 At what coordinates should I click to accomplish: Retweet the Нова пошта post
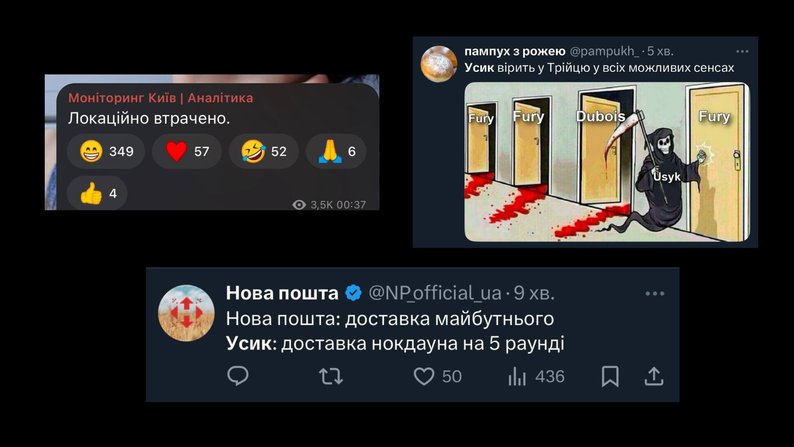click(x=331, y=377)
